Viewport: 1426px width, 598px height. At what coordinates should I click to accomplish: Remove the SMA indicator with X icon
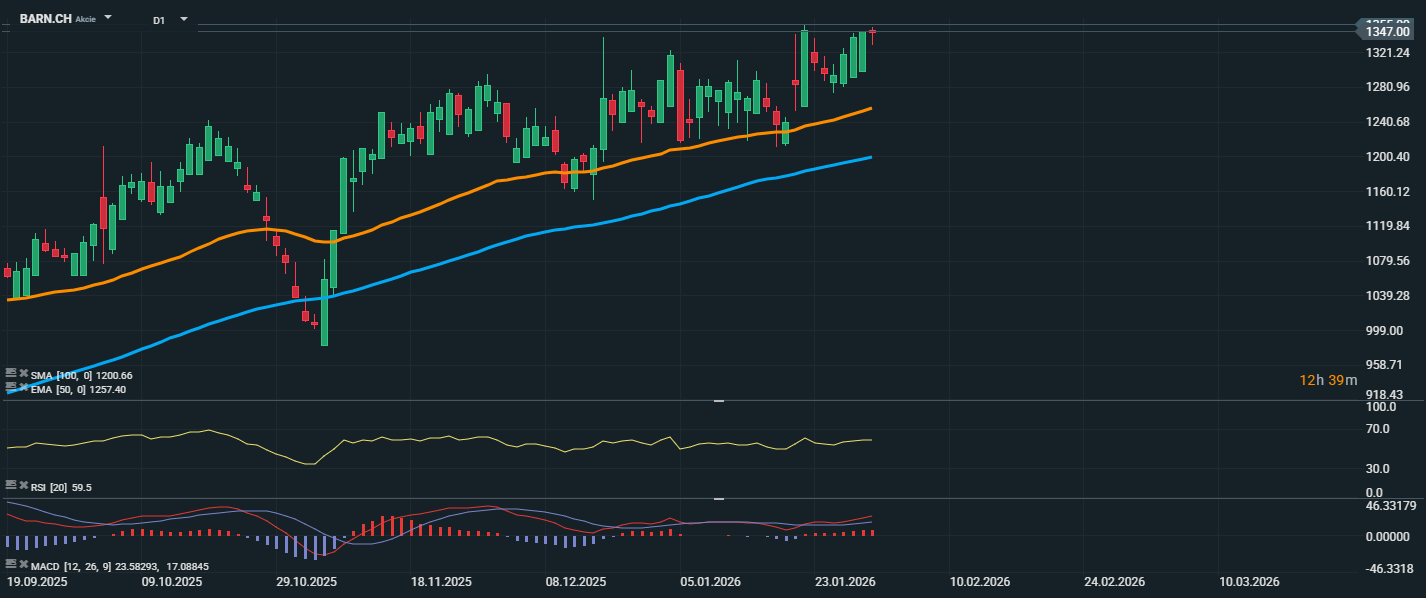(x=23, y=374)
